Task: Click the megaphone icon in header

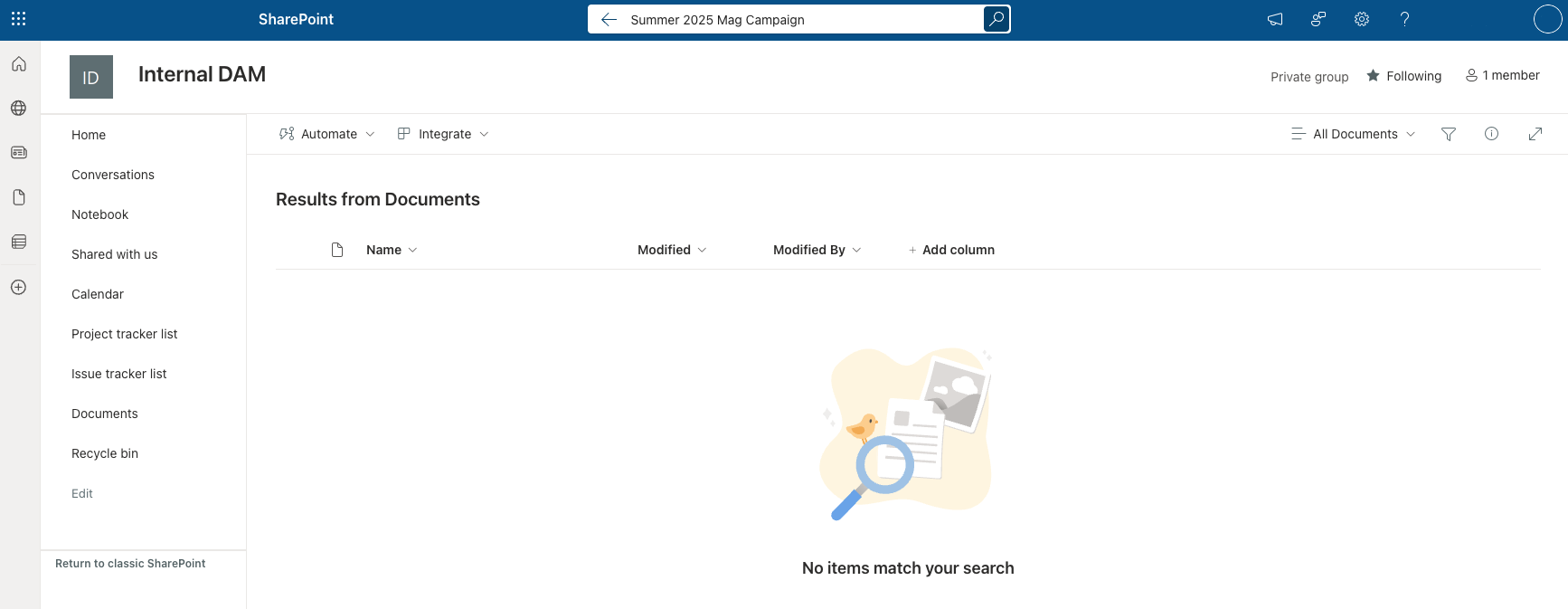Action: (x=1275, y=19)
